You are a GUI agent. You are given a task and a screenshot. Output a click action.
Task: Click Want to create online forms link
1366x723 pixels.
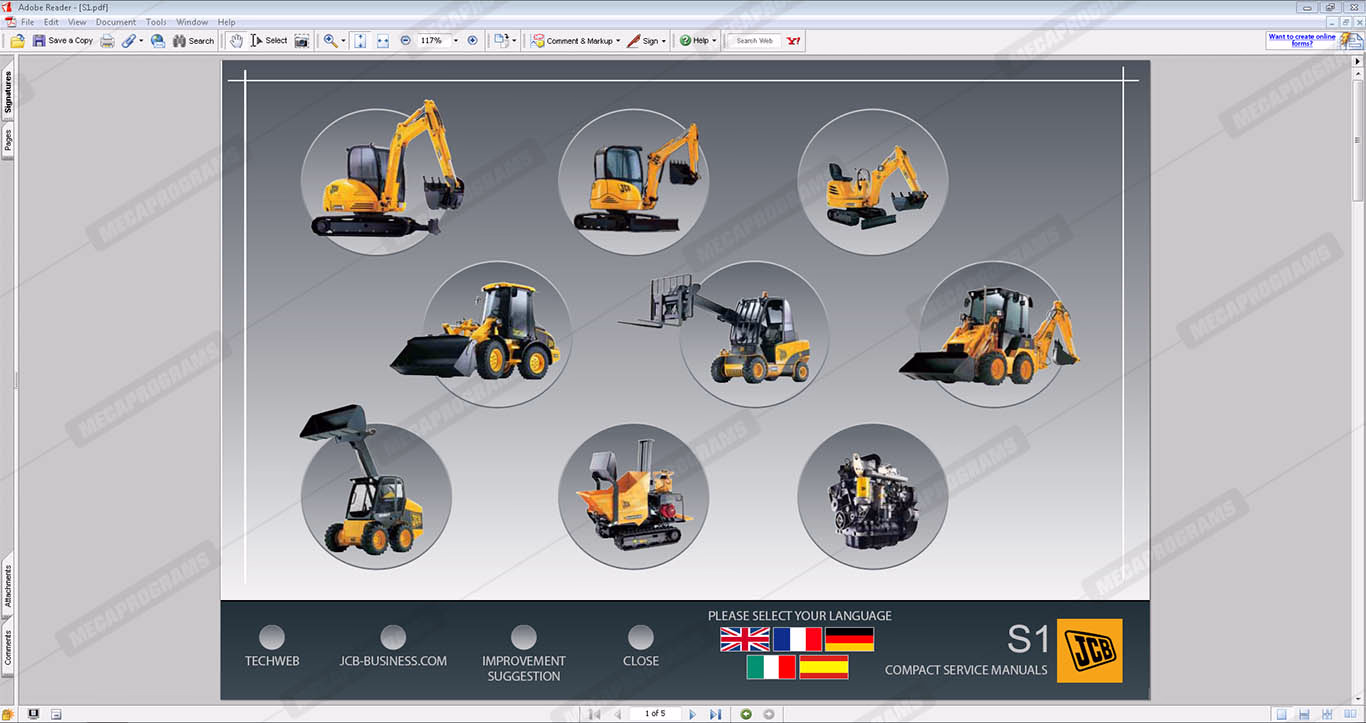pyautogui.click(x=1301, y=40)
